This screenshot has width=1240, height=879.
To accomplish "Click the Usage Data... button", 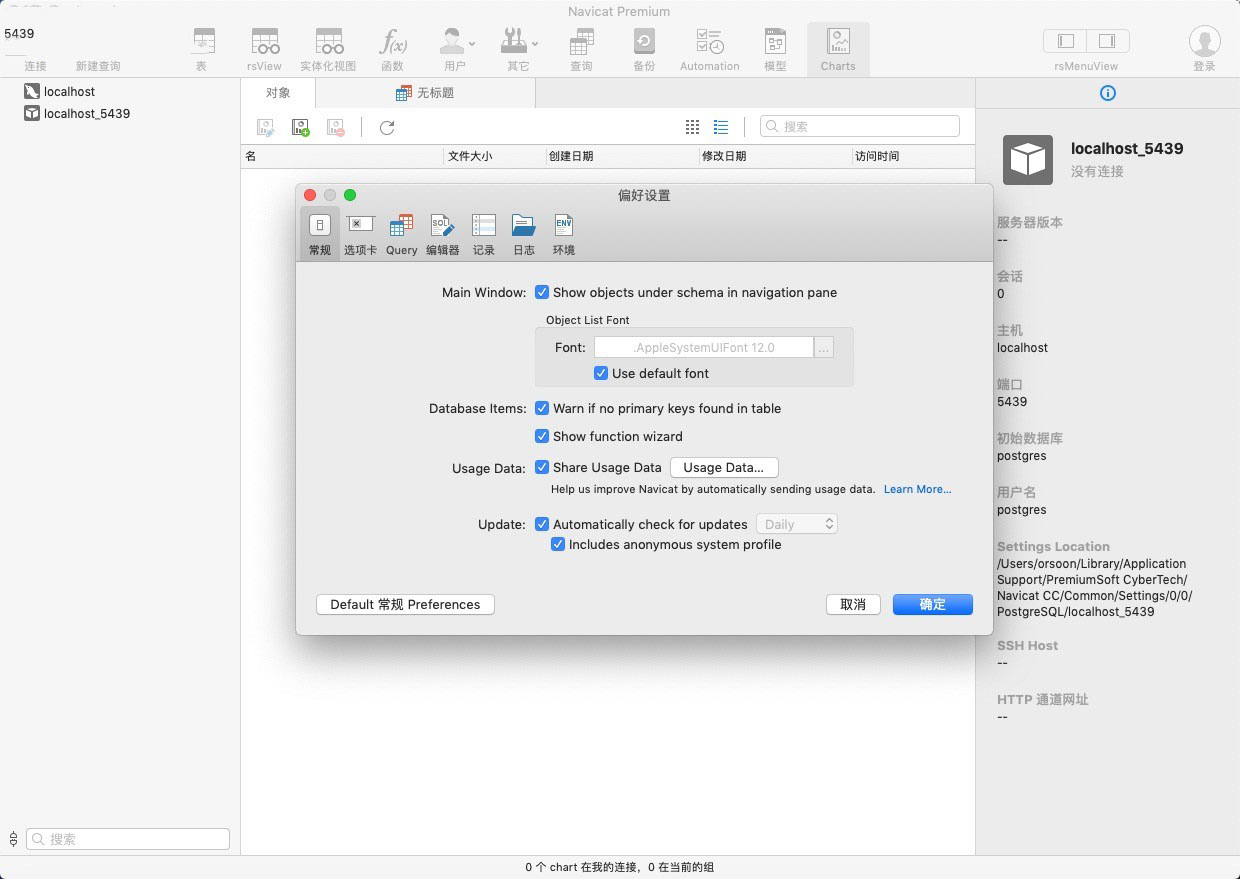I will (724, 467).
